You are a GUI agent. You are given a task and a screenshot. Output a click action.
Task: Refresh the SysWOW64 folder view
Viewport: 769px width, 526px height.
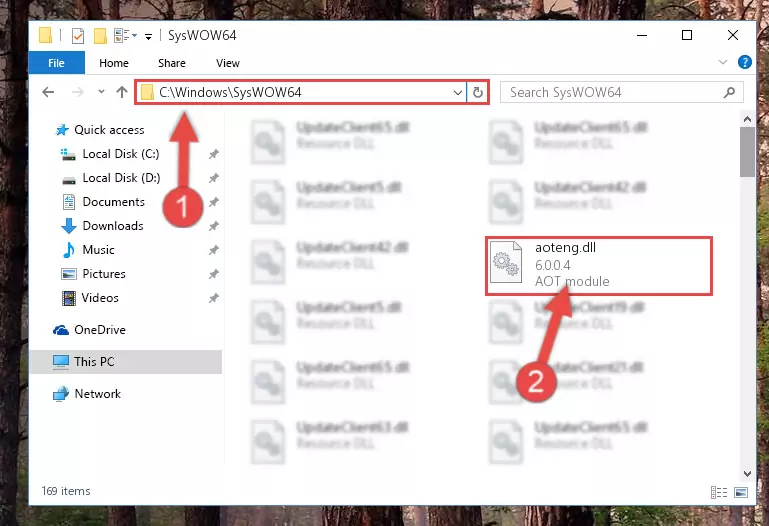click(x=478, y=92)
